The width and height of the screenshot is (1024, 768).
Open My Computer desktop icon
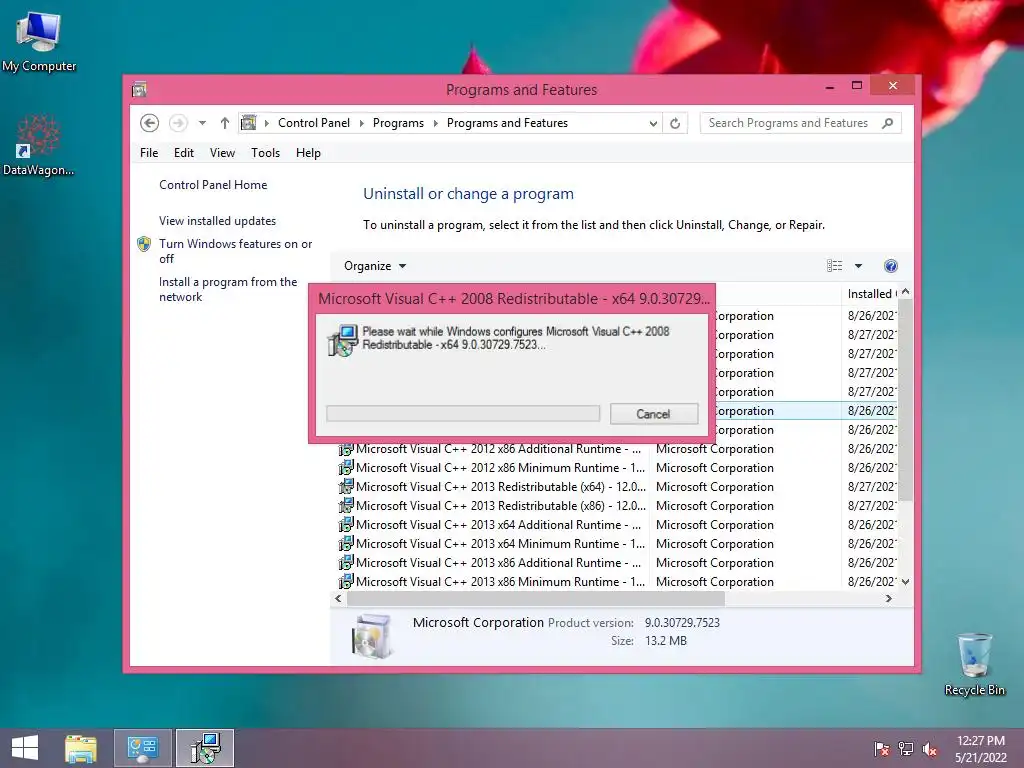[39, 42]
